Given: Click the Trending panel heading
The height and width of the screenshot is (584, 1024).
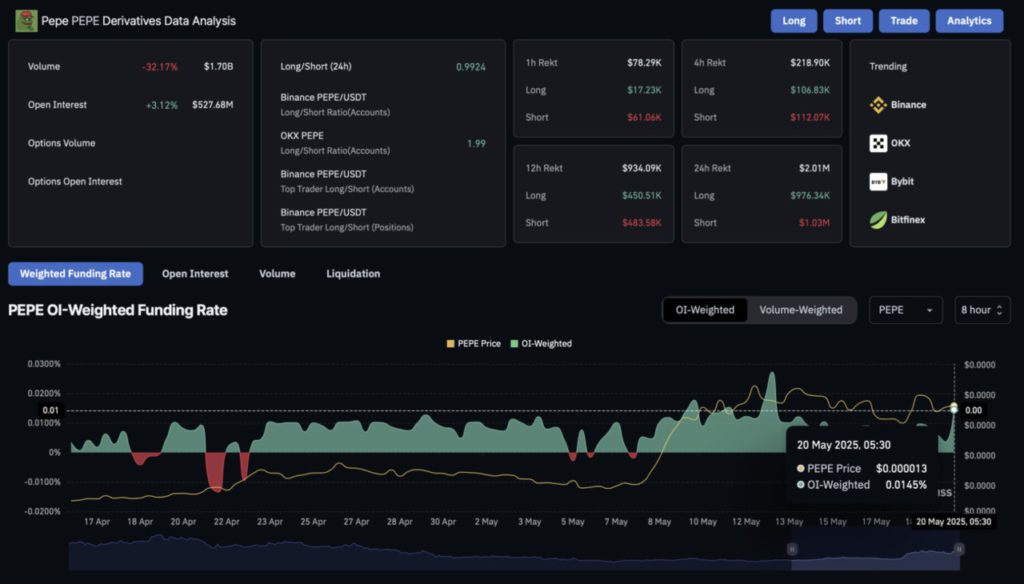Looking at the screenshot, I should 888,67.
